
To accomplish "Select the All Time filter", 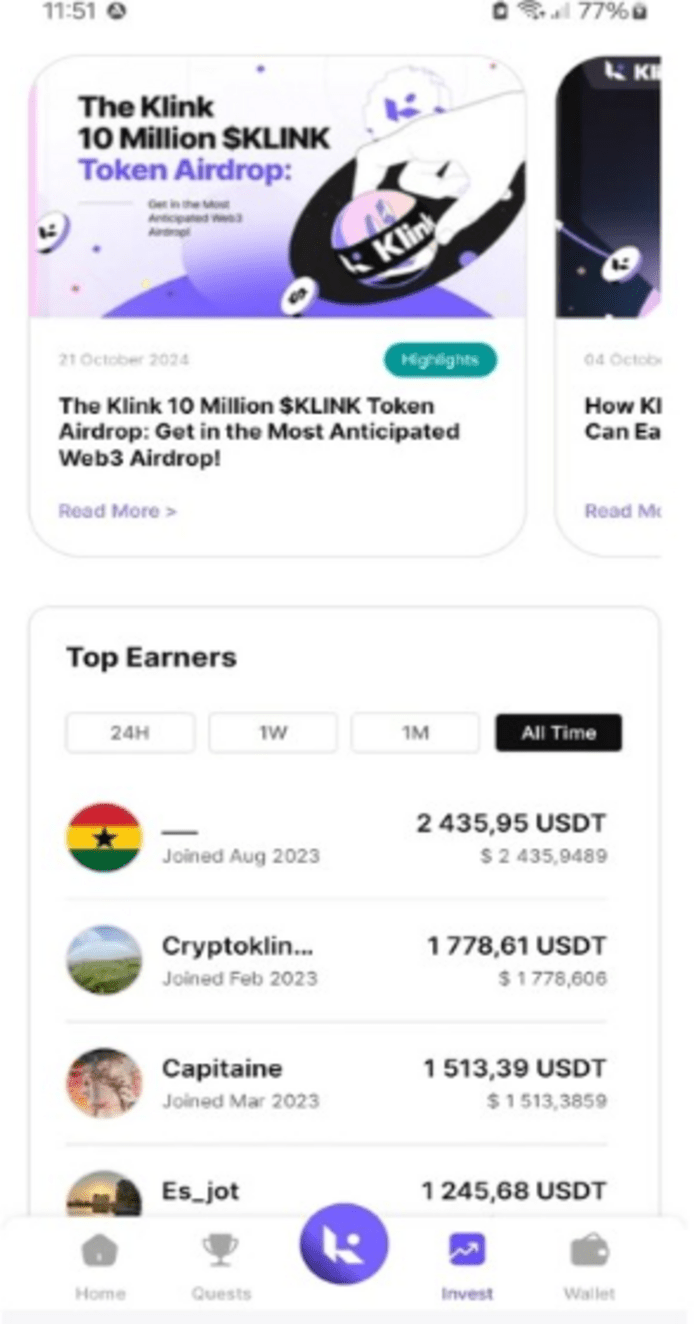I will 558,733.
